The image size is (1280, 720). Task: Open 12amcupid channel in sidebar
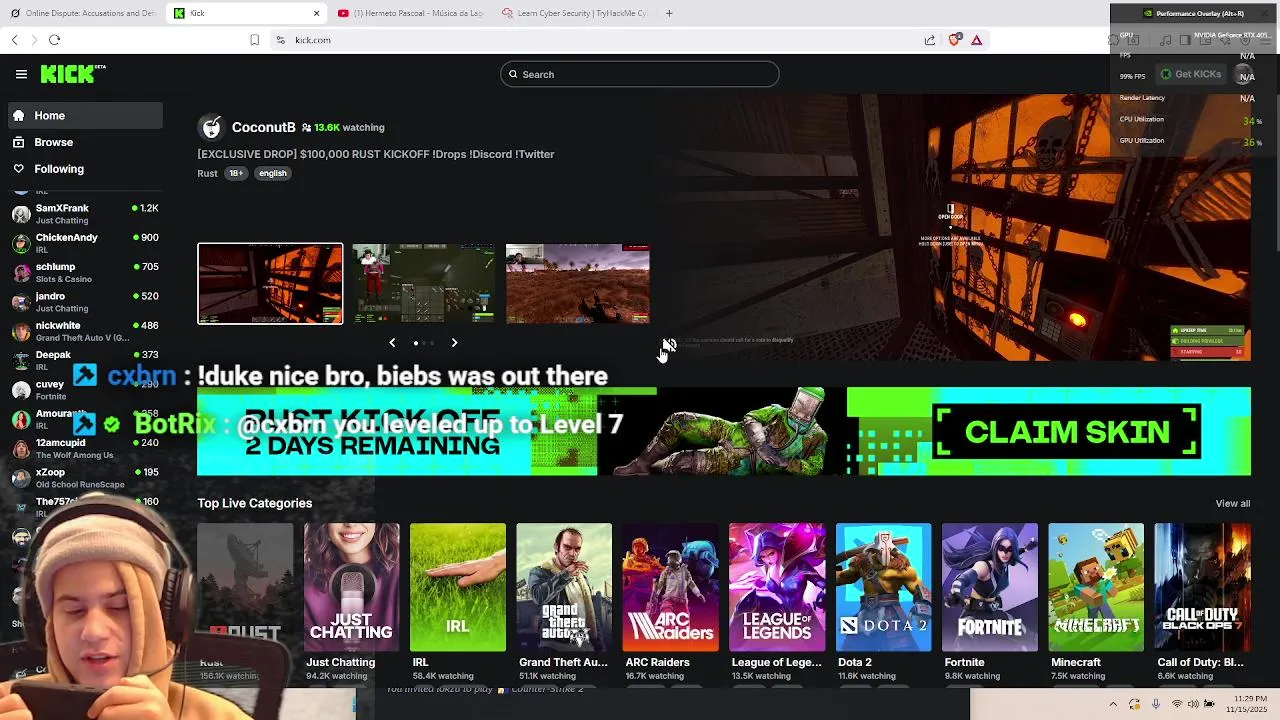[85, 448]
